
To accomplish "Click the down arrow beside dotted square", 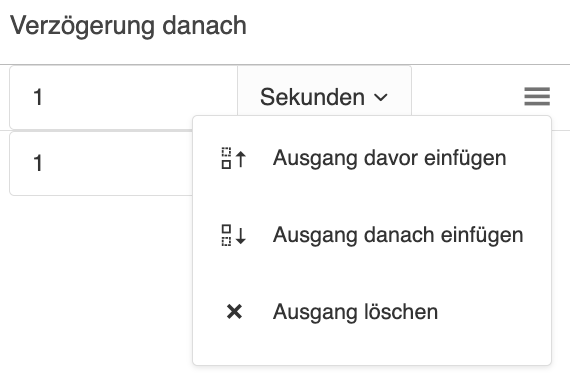I will 241,235.
